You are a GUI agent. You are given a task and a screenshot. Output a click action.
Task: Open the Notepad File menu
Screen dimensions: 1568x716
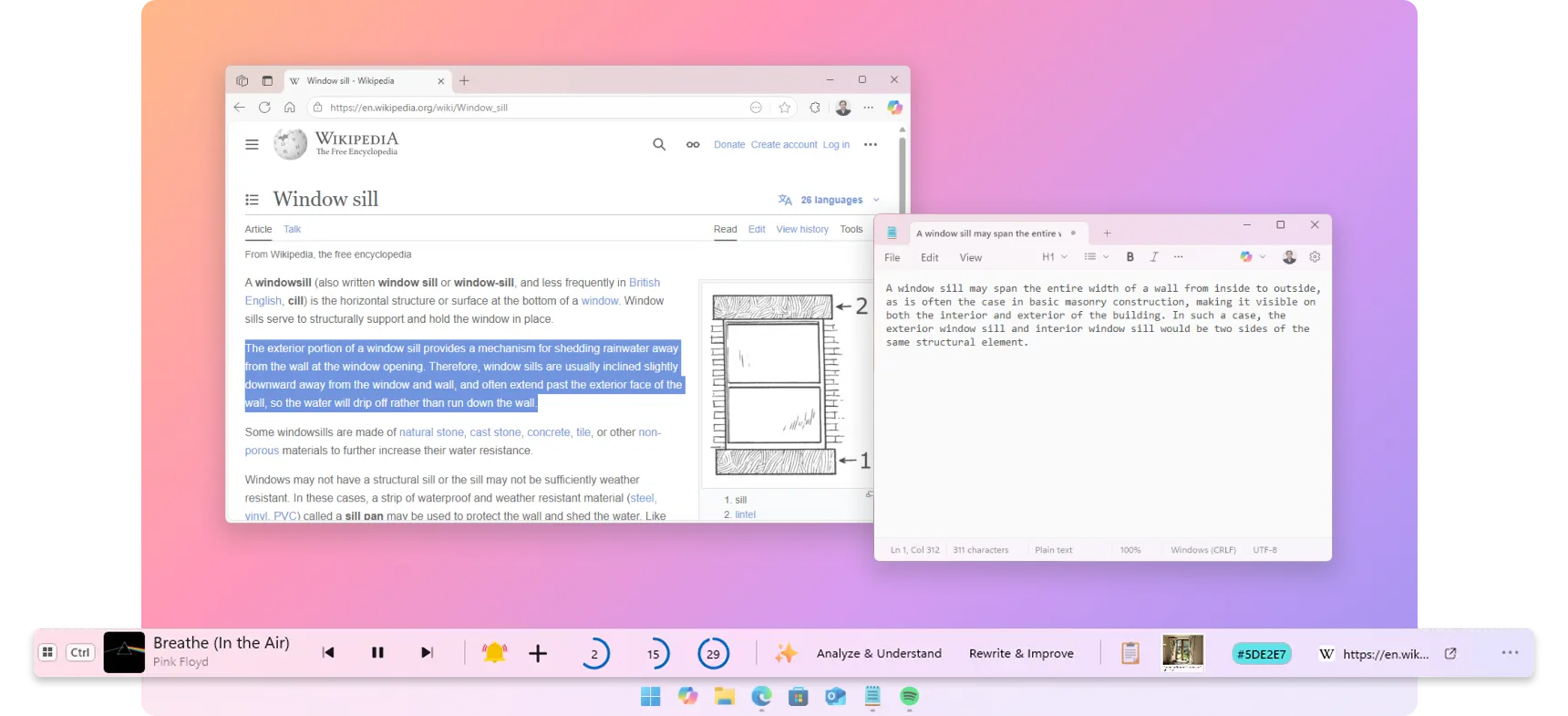coord(892,258)
